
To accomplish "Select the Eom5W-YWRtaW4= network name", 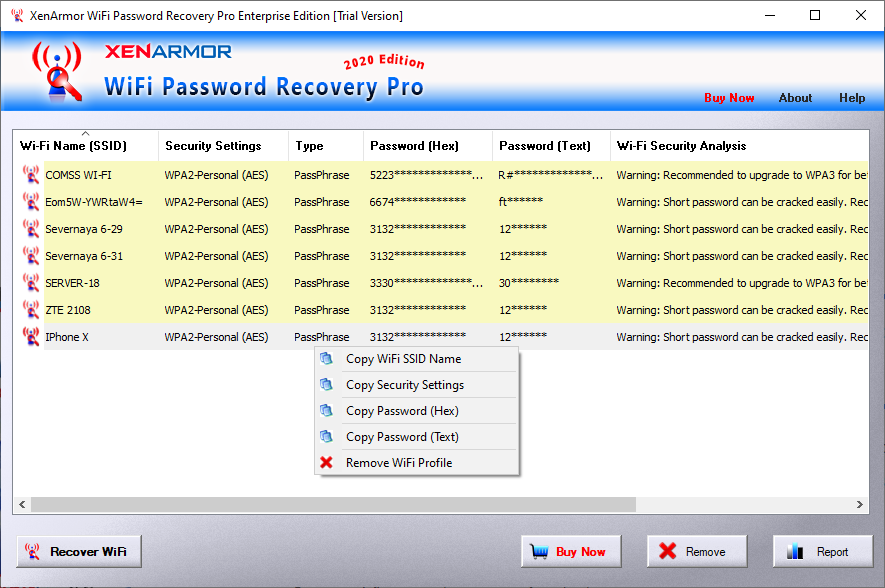I will coord(94,202).
